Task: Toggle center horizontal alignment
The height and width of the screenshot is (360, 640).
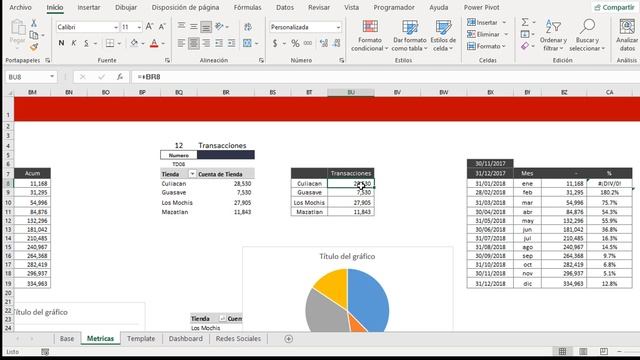Action: coord(194,43)
